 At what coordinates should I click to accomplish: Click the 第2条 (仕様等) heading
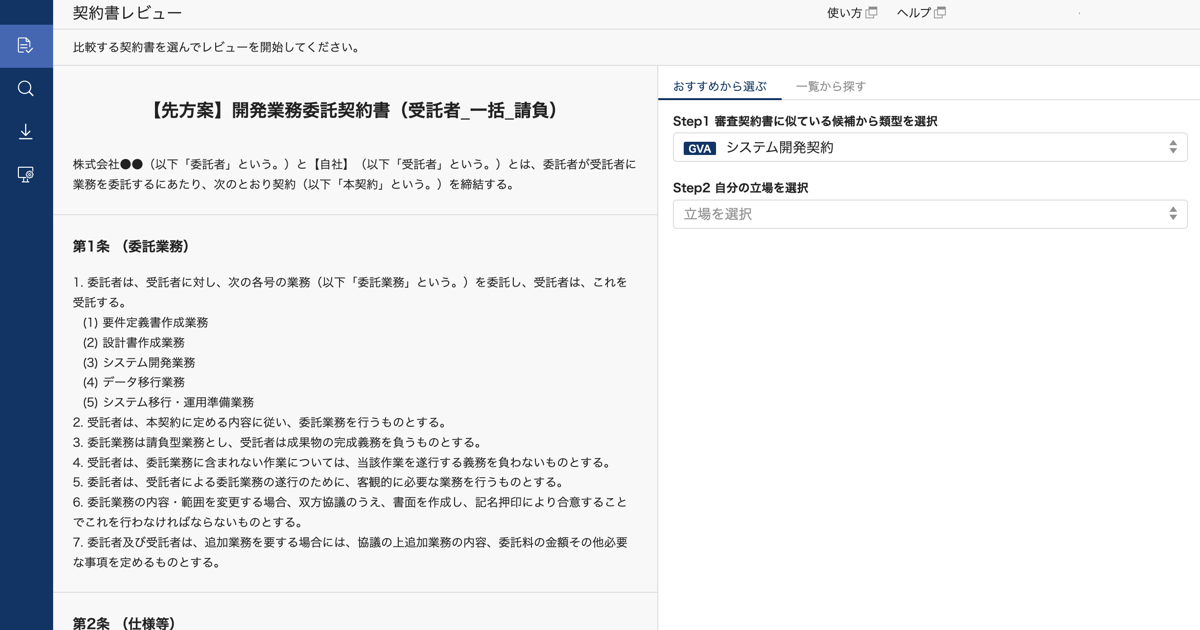pos(124,622)
